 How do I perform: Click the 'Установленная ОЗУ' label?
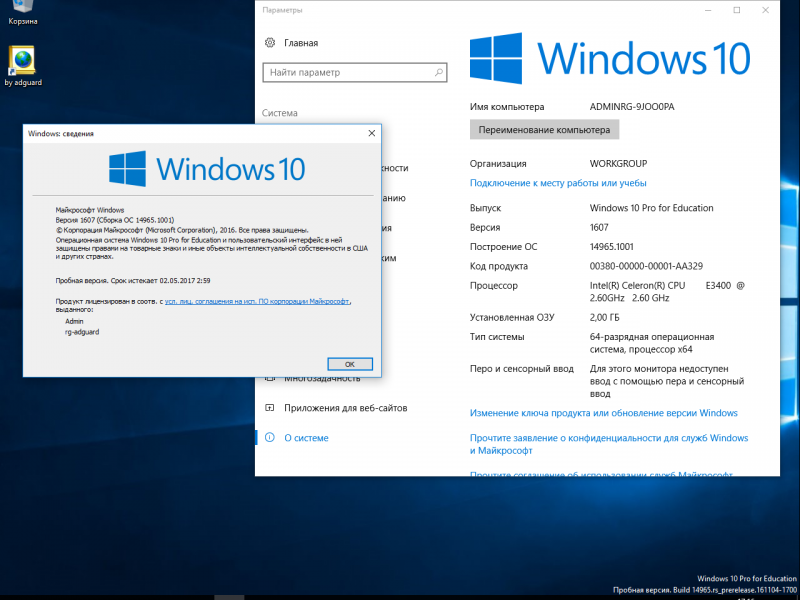point(512,317)
